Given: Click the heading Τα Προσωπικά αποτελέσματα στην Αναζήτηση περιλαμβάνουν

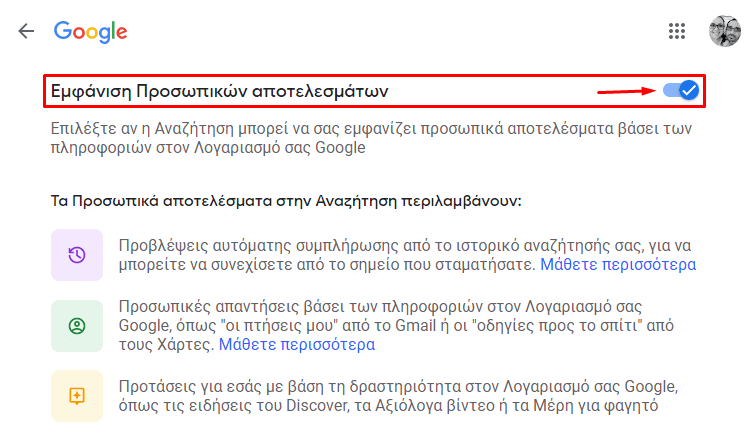Looking at the screenshot, I should [286, 201].
